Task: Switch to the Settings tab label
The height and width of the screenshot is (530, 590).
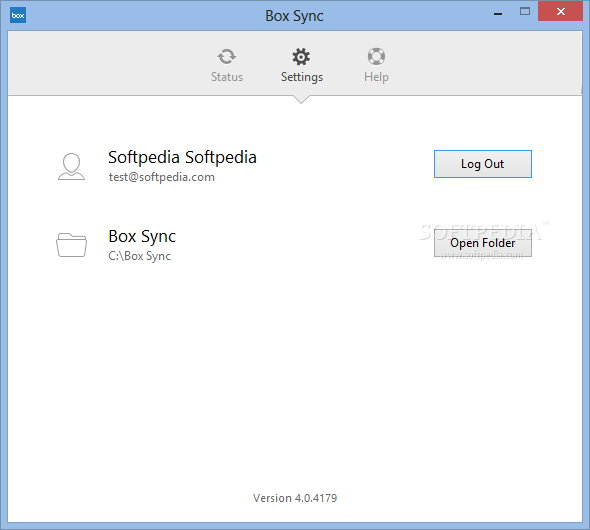Action: [x=302, y=77]
